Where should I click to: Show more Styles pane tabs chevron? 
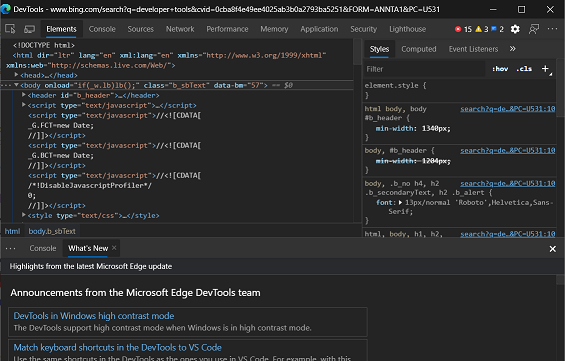(x=512, y=49)
